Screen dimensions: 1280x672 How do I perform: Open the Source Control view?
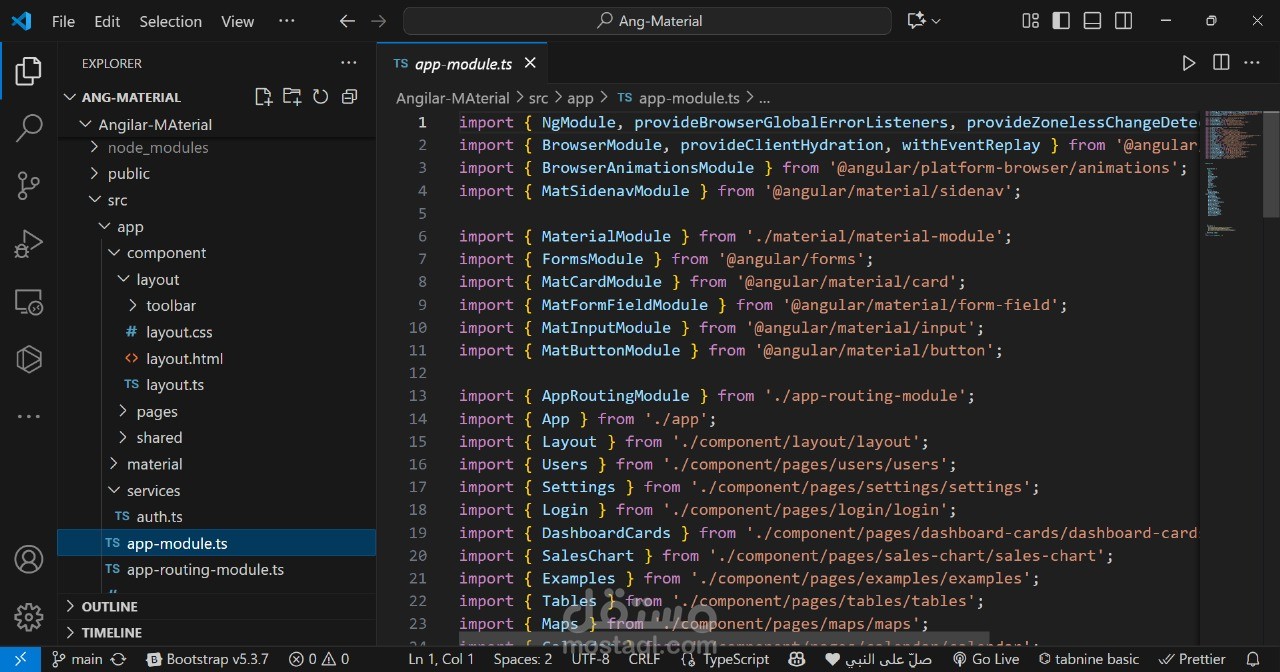[x=29, y=185]
